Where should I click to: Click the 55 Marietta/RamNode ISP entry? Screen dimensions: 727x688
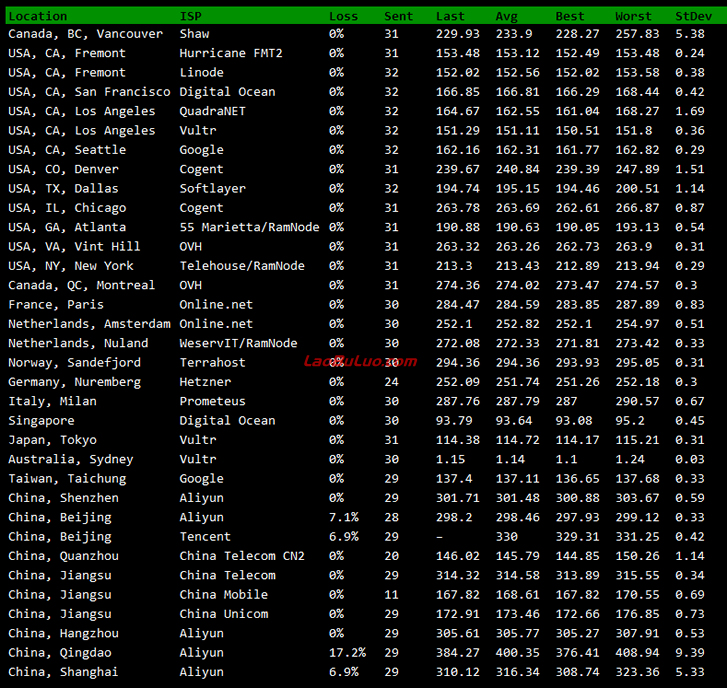click(249, 227)
